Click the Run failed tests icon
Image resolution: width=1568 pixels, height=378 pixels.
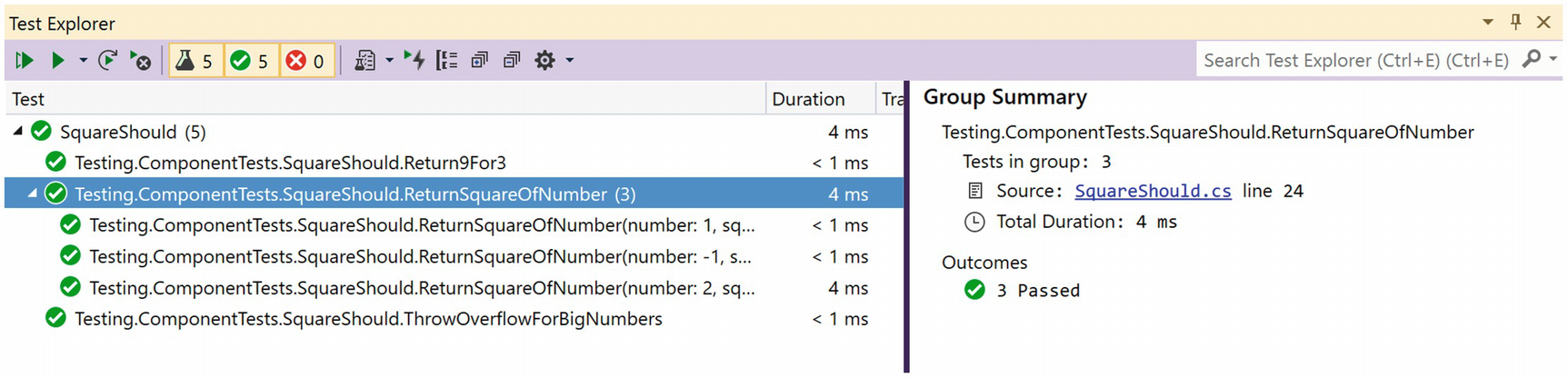pos(140,61)
